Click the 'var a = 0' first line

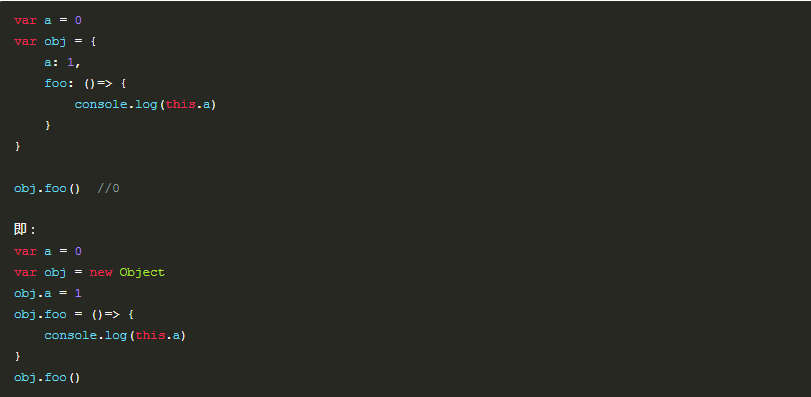(x=48, y=21)
